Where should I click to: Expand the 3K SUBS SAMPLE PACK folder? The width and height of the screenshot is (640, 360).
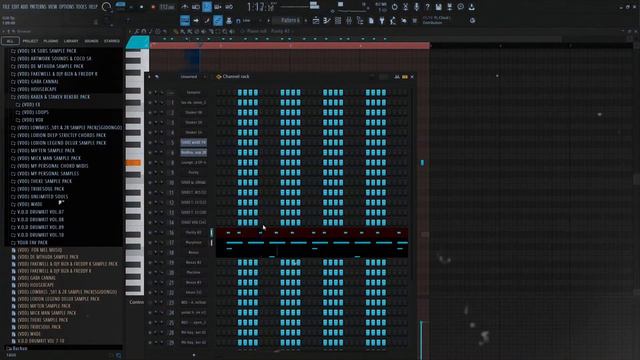coord(47,51)
